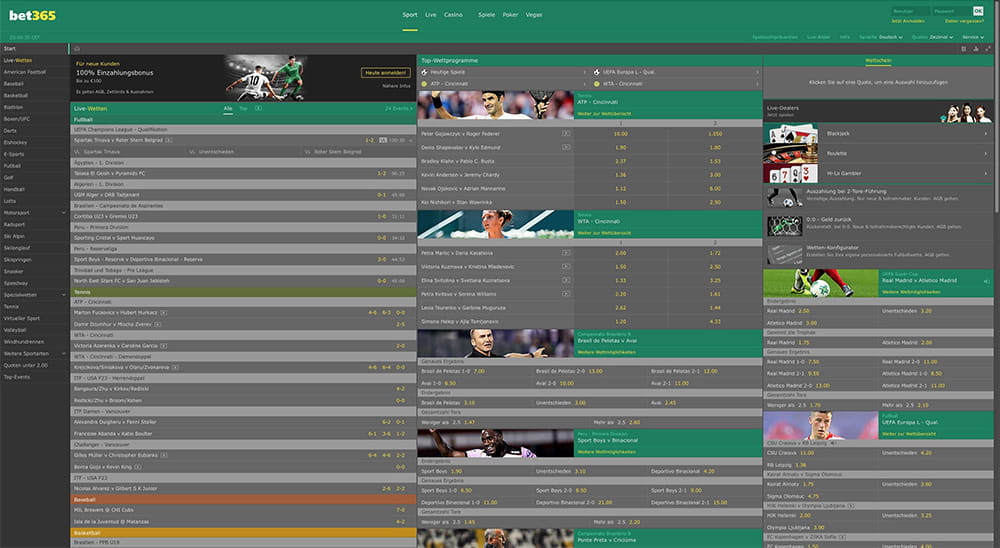Click the Hi-Lo Gambler live dealer row
The image size is (1000, 548).
pos(878,173)
